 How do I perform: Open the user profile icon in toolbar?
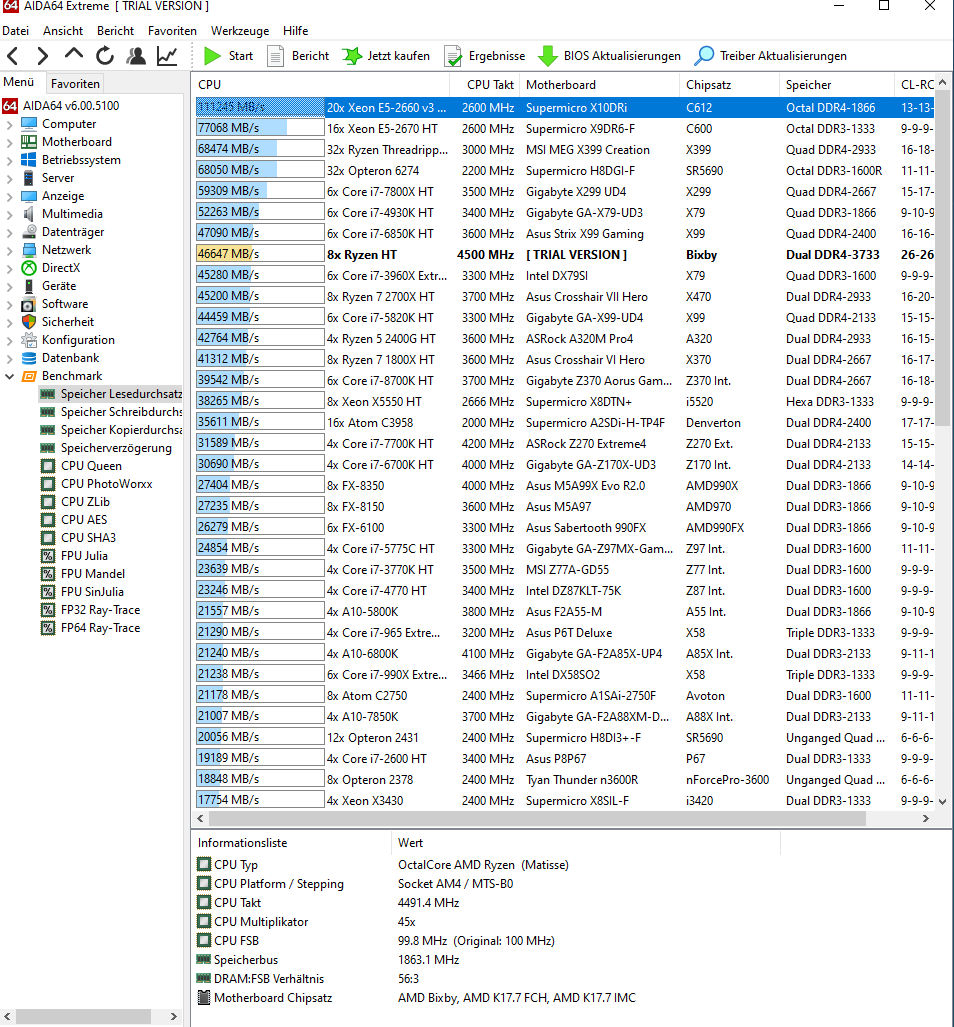tap(136, 56)
